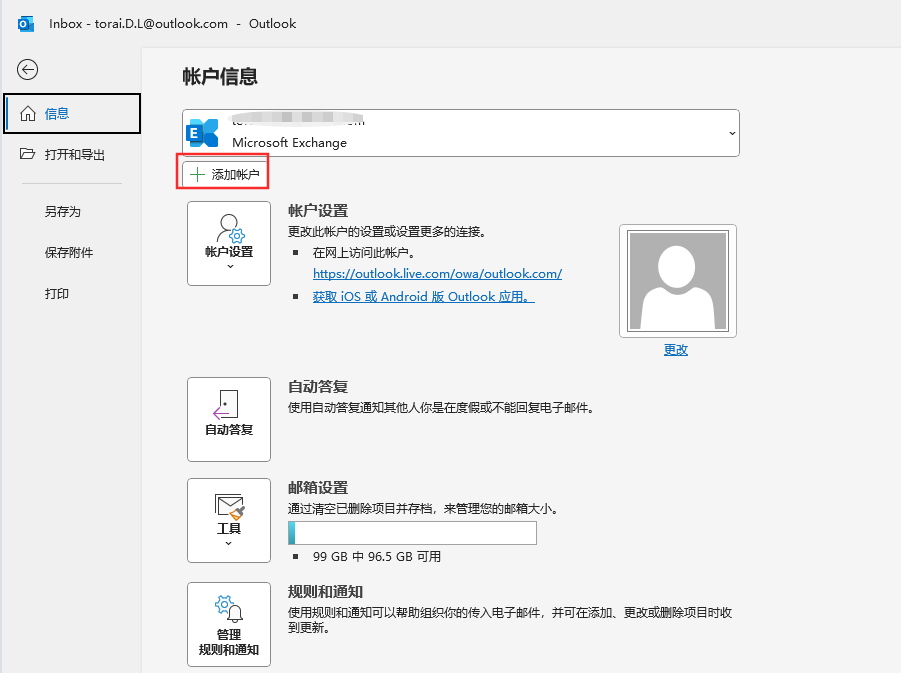This screenshot has height=673, width=901.
Task: Open the 打开和导出 menu item
Action: (x=63, y=155)
